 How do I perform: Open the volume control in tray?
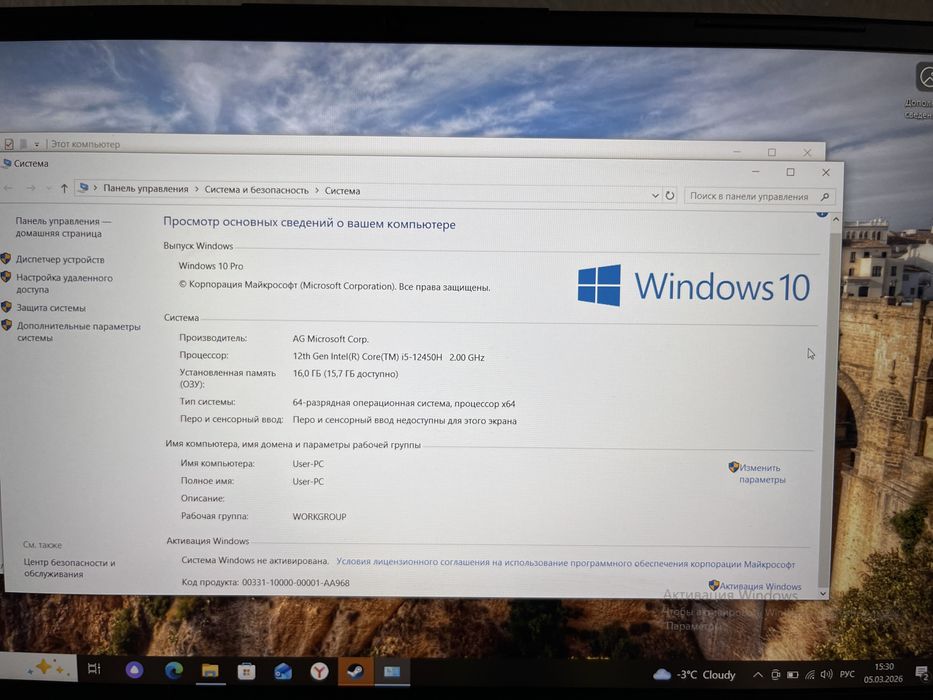[x=826, y=675]
